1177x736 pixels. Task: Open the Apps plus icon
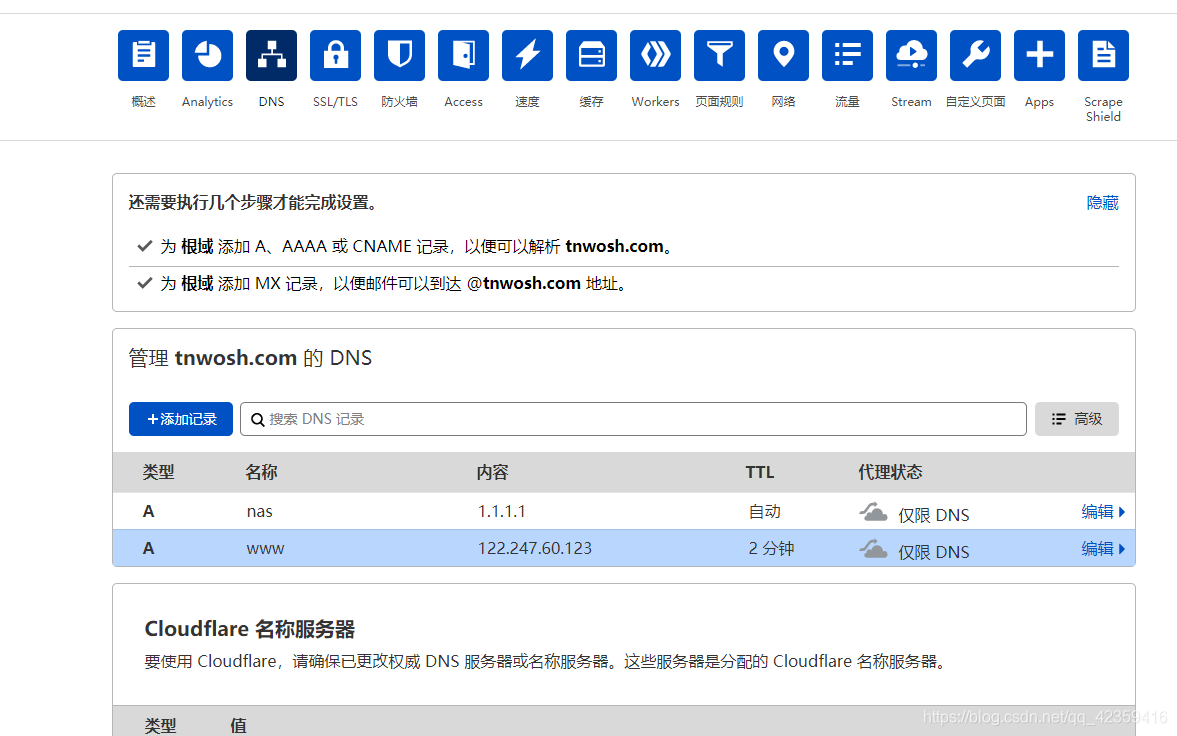1040,56
